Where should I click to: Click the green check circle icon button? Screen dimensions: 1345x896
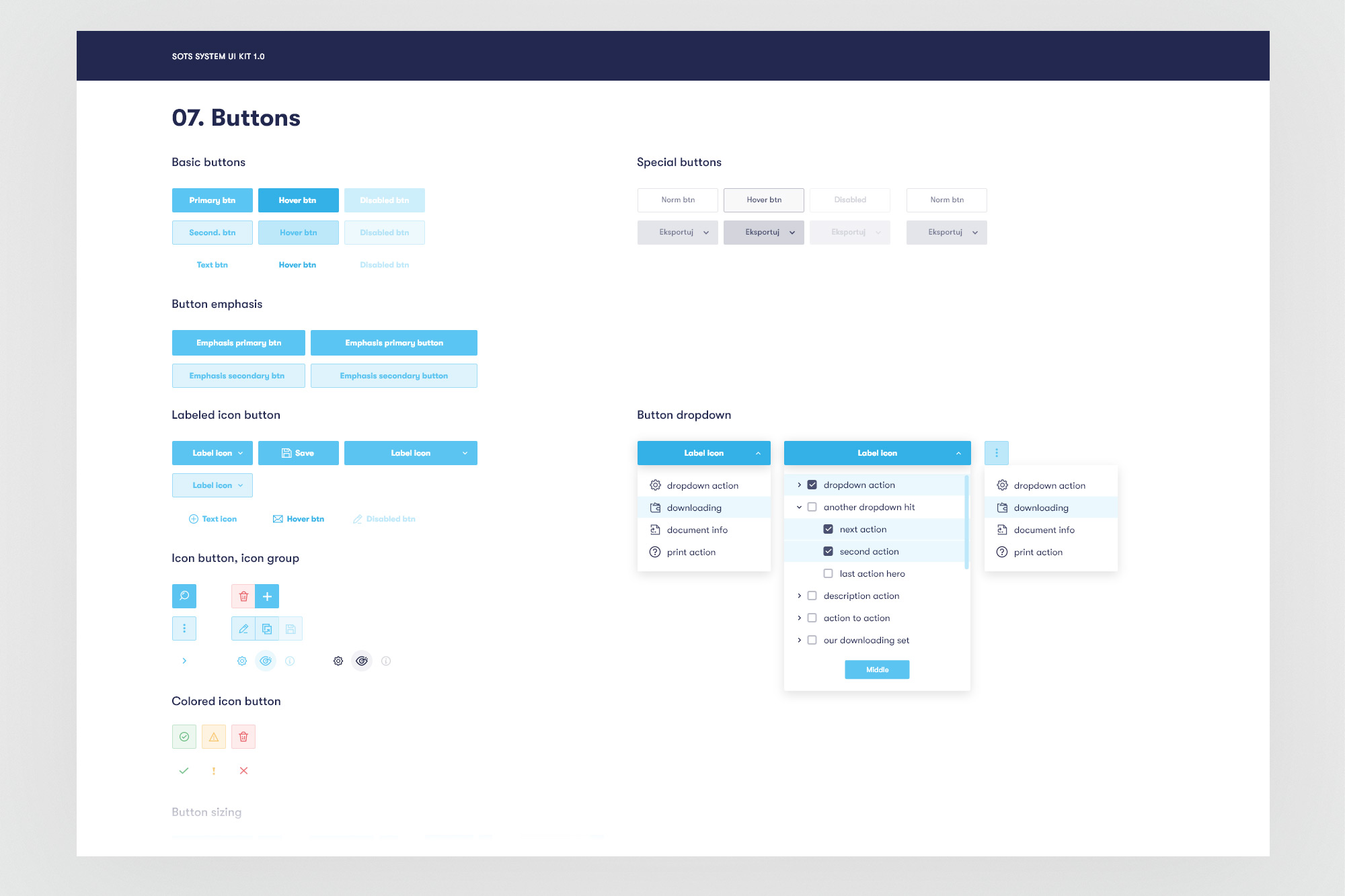184,737
